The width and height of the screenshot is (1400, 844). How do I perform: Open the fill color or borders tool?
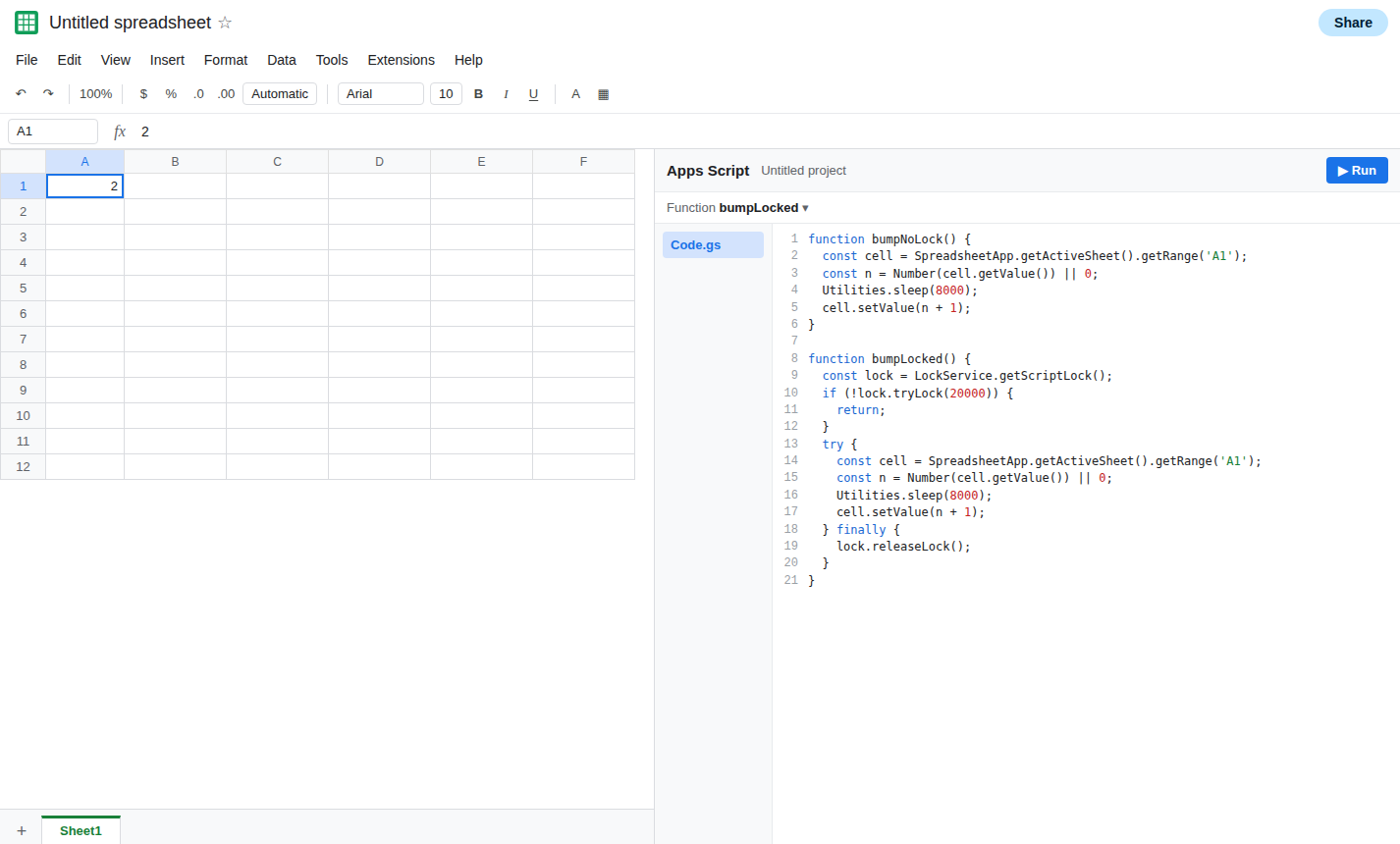pyautogui.click(x=604, y=94)
